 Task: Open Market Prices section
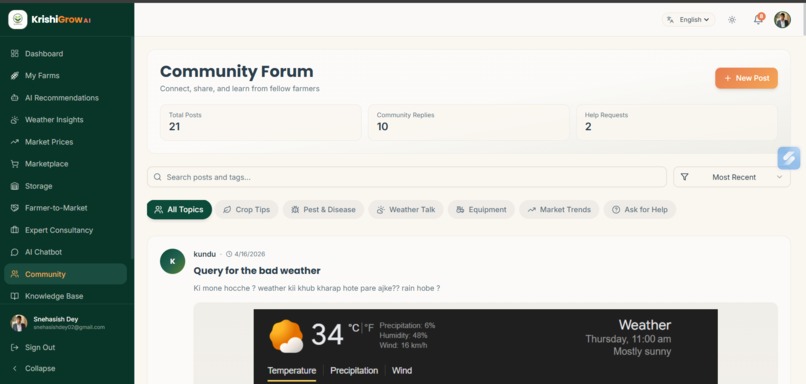click(x=66, y=142)
